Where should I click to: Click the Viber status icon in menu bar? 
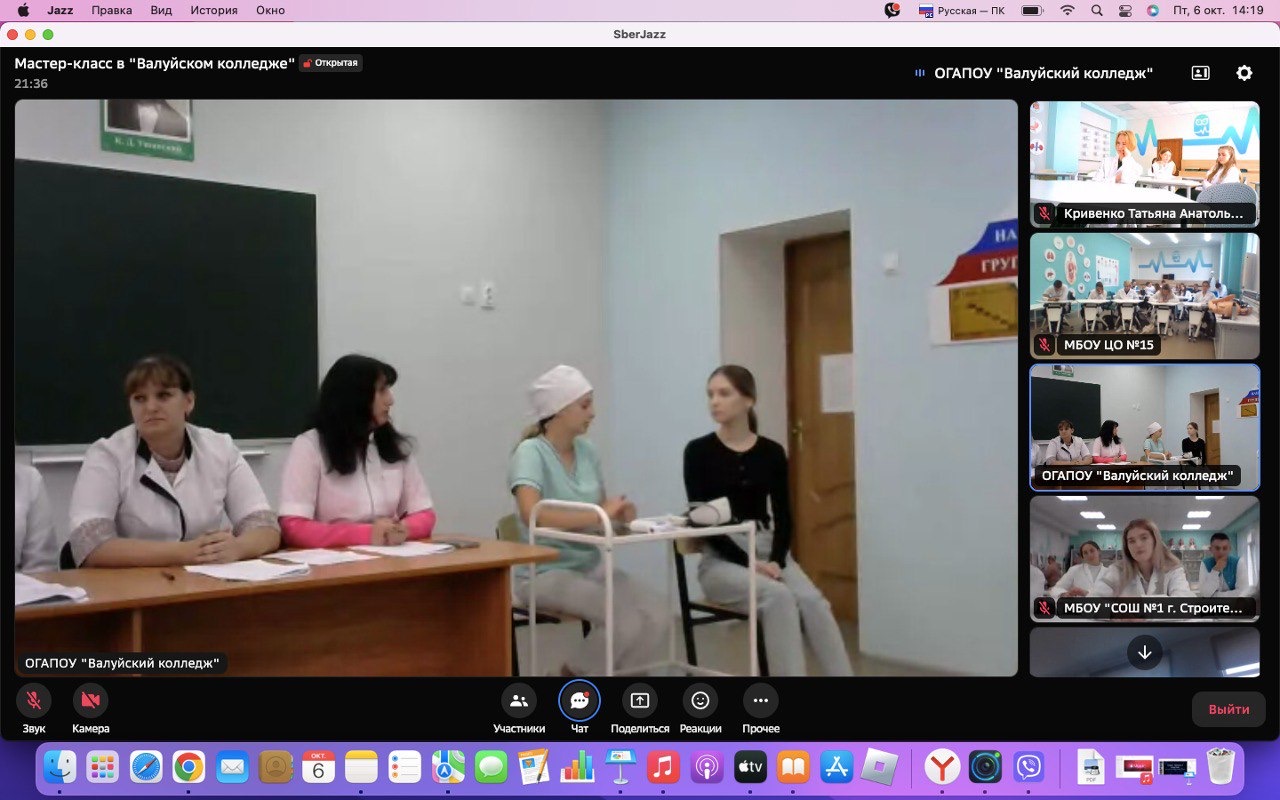[892, 10]
